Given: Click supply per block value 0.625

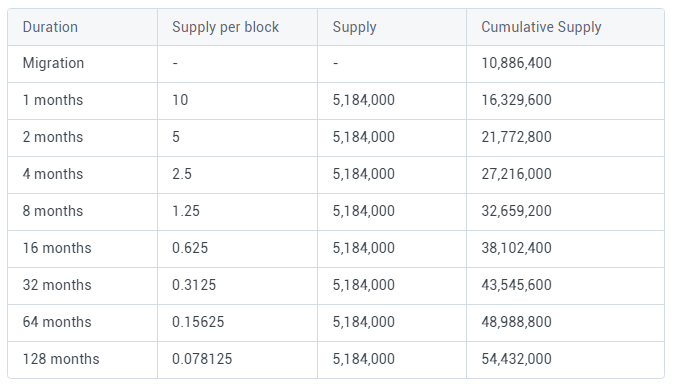Looking at the screenshot, I should [190, 248].
